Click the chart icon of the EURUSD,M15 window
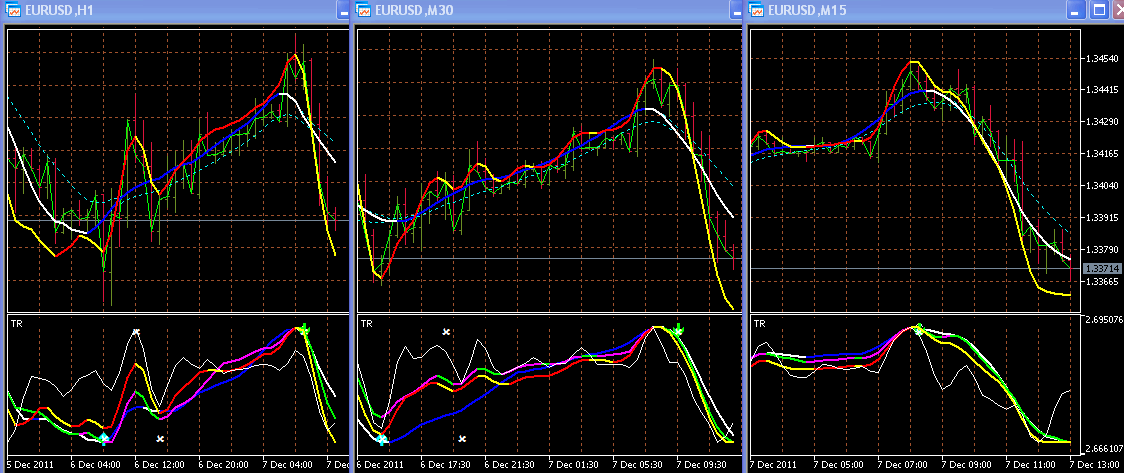Viewport: 1124px width, 473px height. 756,10
